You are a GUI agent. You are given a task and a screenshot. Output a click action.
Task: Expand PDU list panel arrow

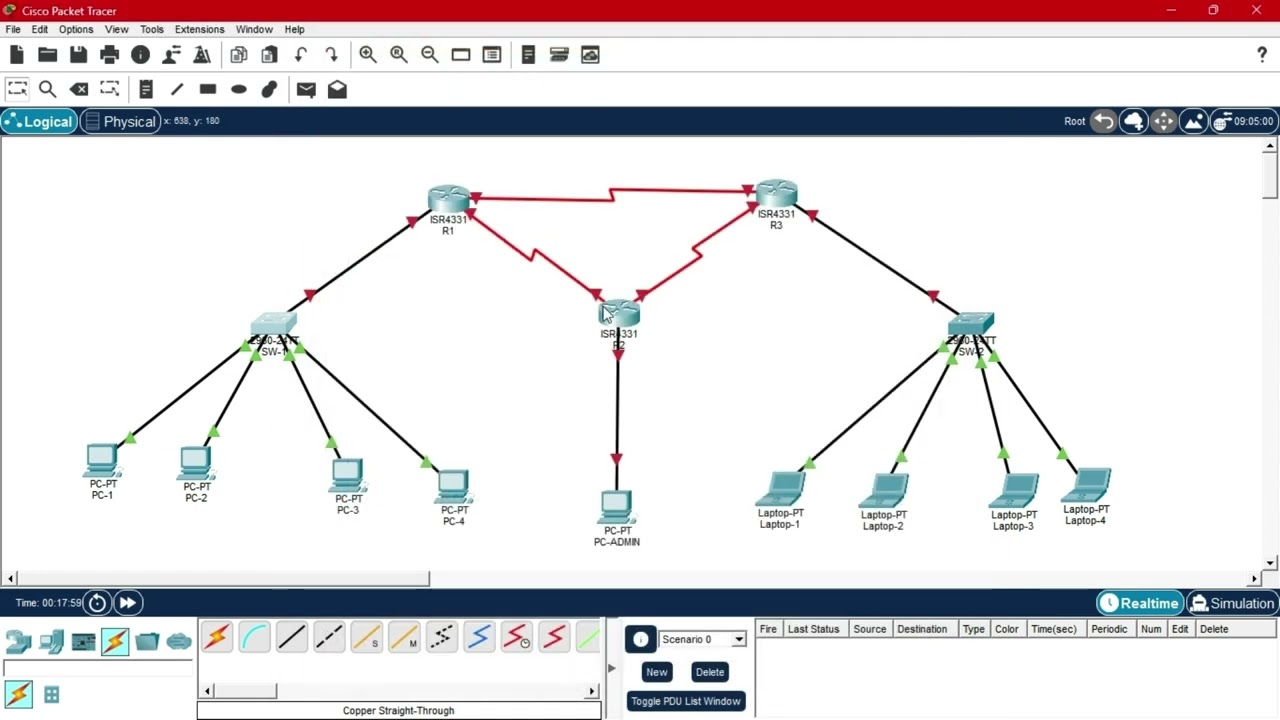tap(611, 668)
